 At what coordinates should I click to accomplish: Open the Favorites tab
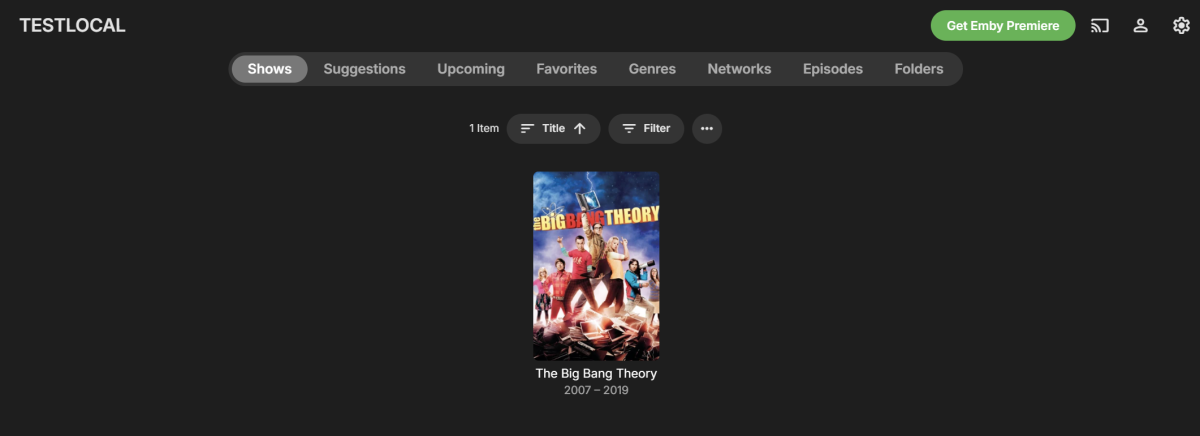tap(566, 69)
